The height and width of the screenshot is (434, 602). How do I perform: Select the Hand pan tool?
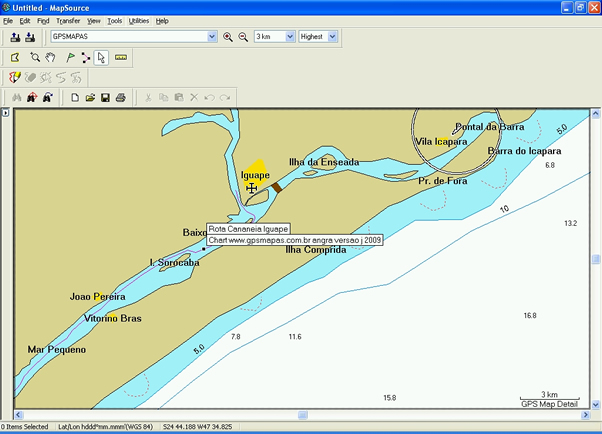coord(50,58)
